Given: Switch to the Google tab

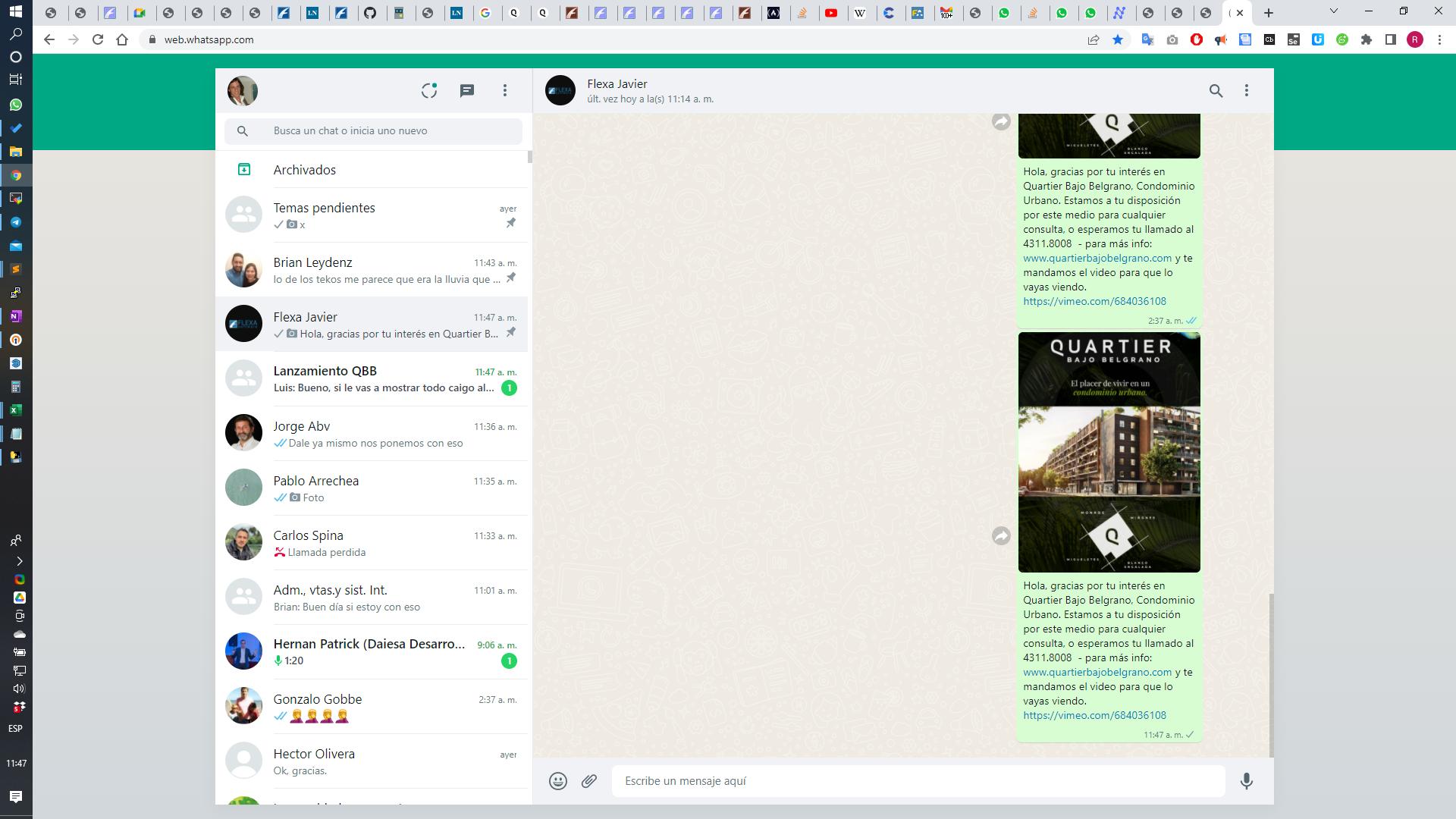Looking at the screenshot, I should tap(485, 13).
